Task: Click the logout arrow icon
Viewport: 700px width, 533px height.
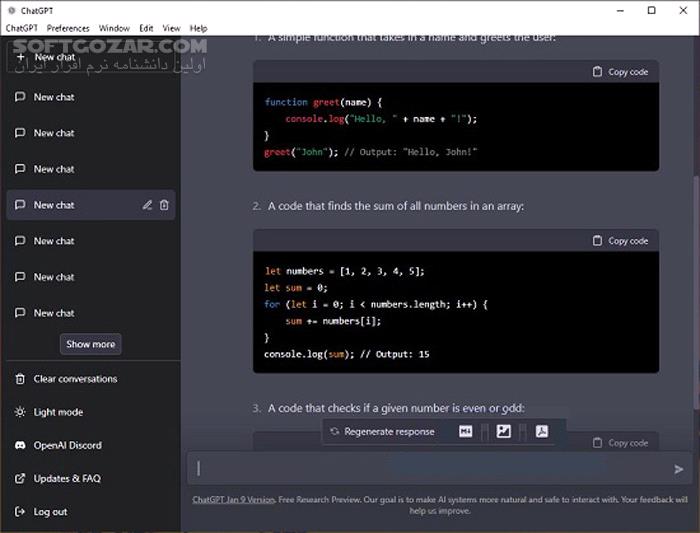Action: click(x=20, y=512)
